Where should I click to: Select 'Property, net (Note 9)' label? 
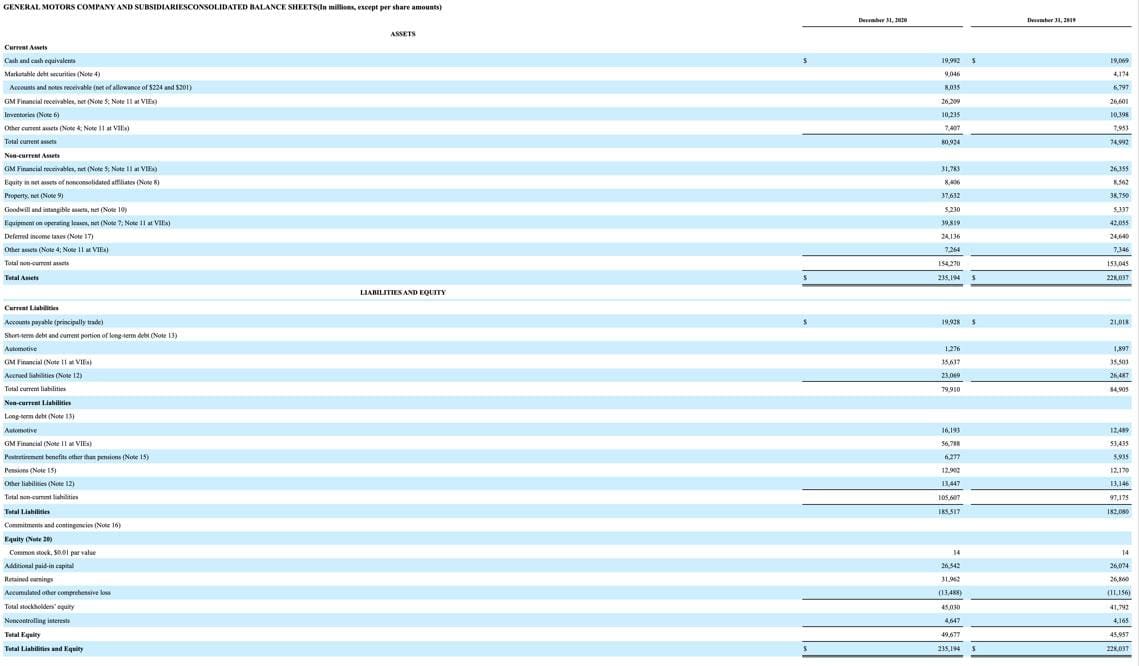pos(33,195)
